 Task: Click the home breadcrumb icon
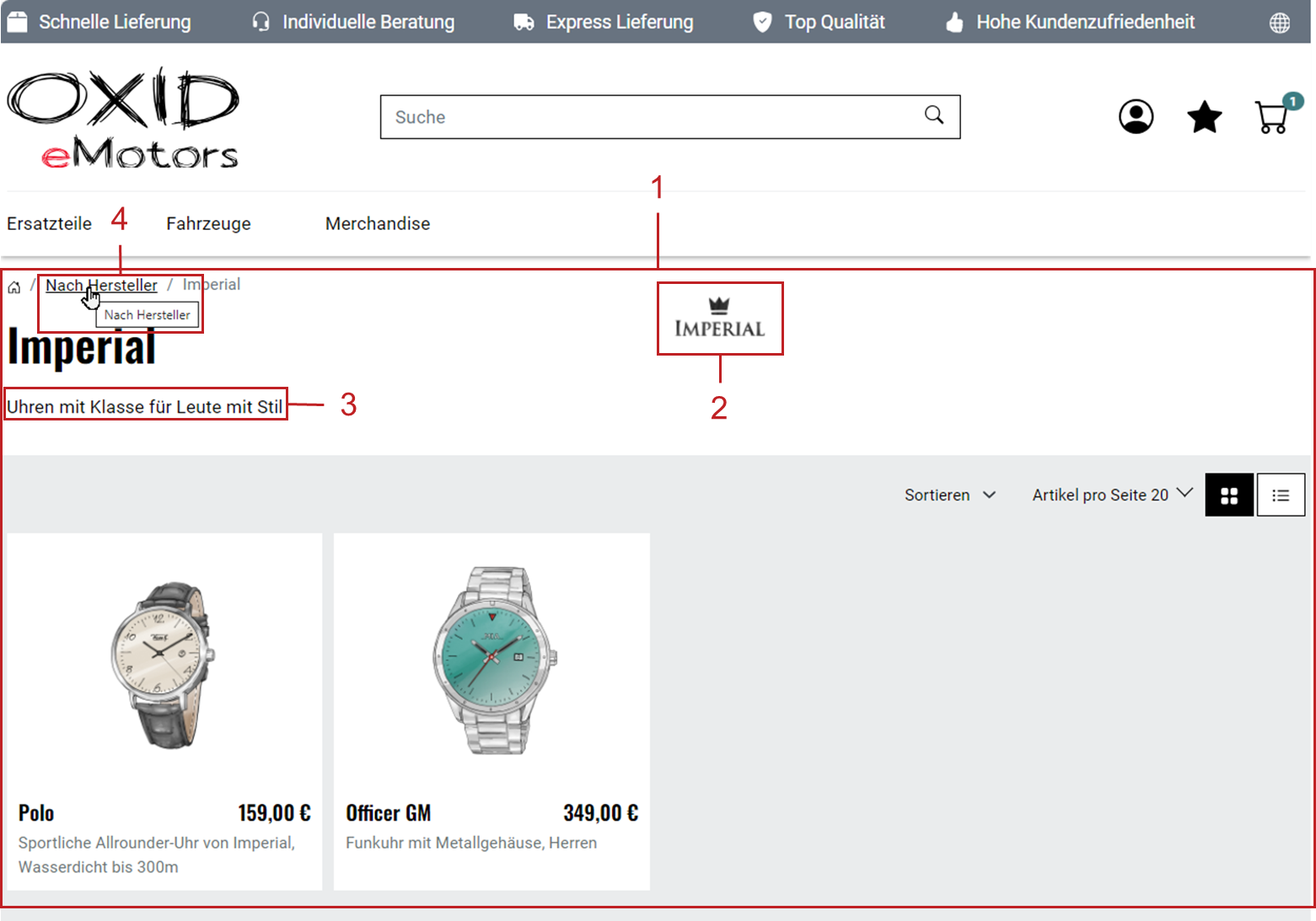pyautogui.click(x=14, y=287)
